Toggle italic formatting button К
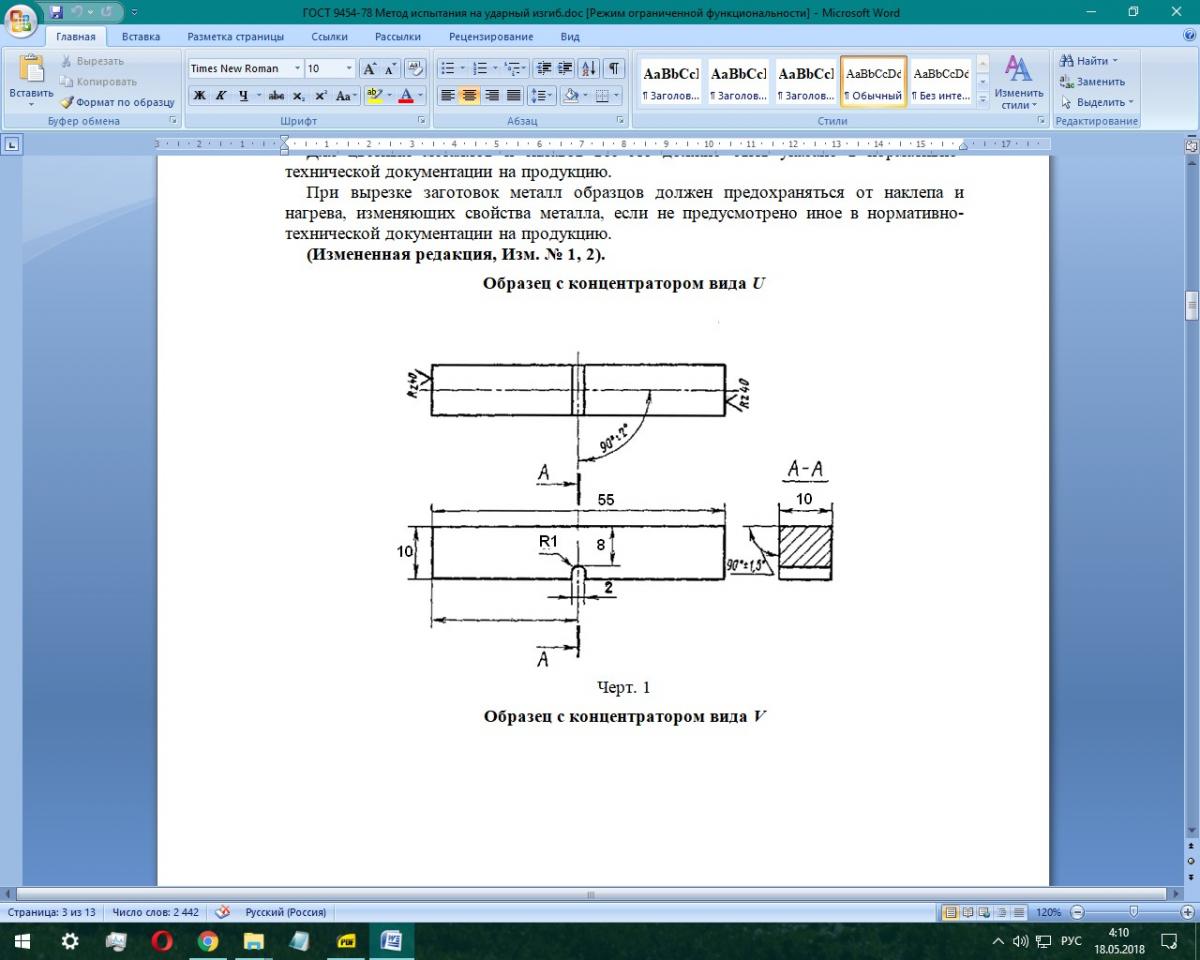This screenshot has width=1200, height=960. (x=220, y=96)
